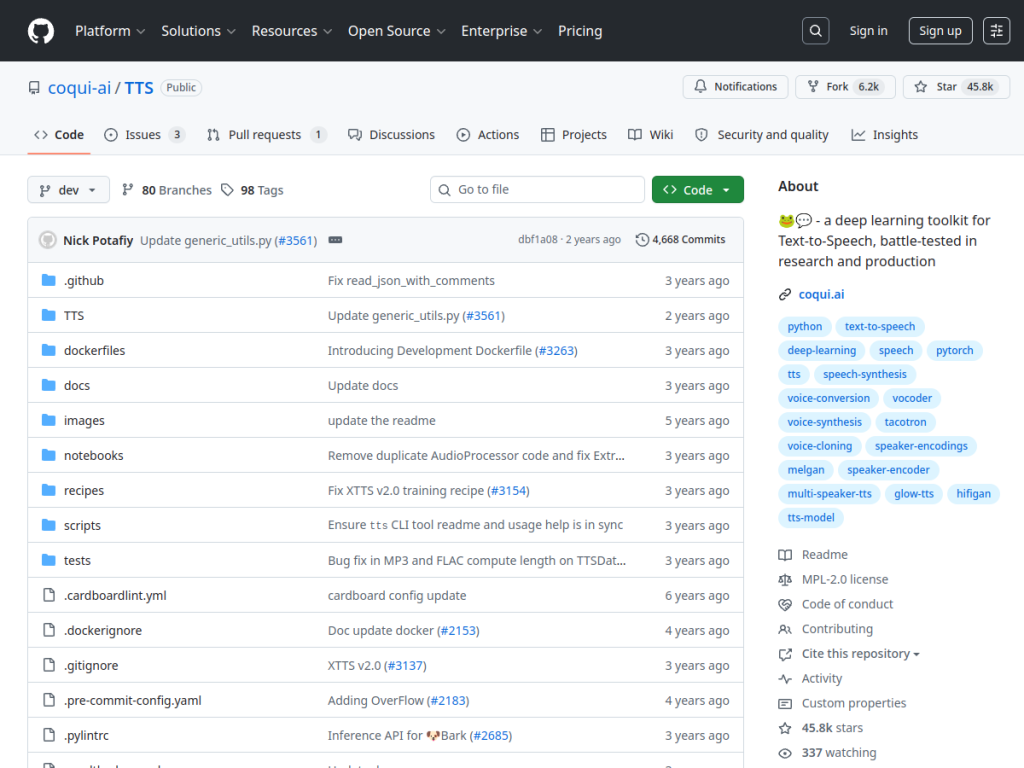Viewport: 1024px width, 768px height.
Task: Open the dev branch selector dropdown
Action: coord(68,190)
